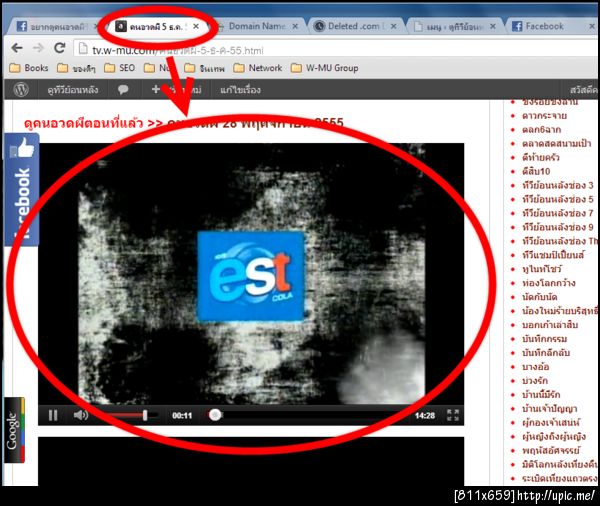Click the 00:11 elapsed time display
This screenshot has width=600, height=506.
click(182, 415)
